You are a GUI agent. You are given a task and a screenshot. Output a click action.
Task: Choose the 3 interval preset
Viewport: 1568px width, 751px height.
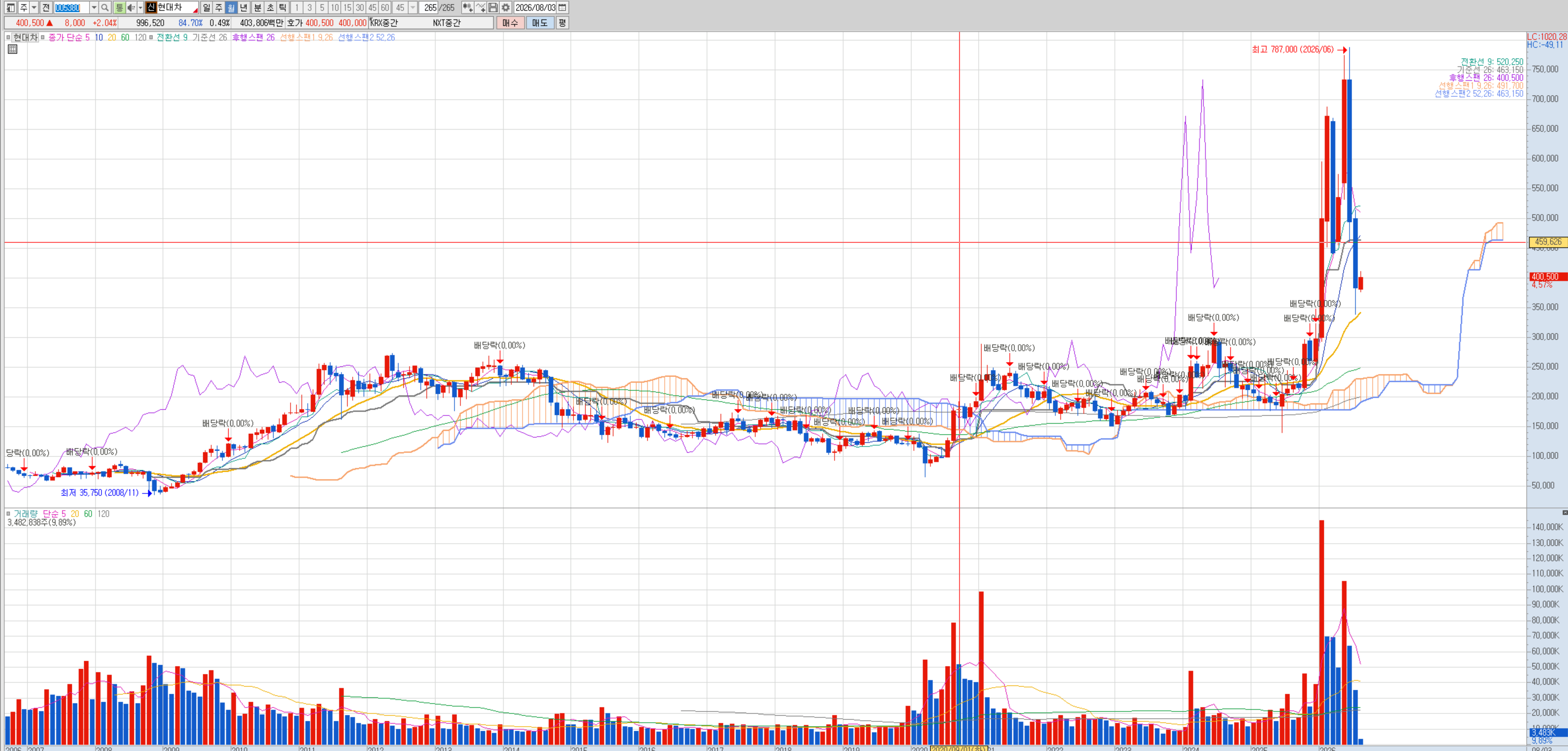click(309, 7)
